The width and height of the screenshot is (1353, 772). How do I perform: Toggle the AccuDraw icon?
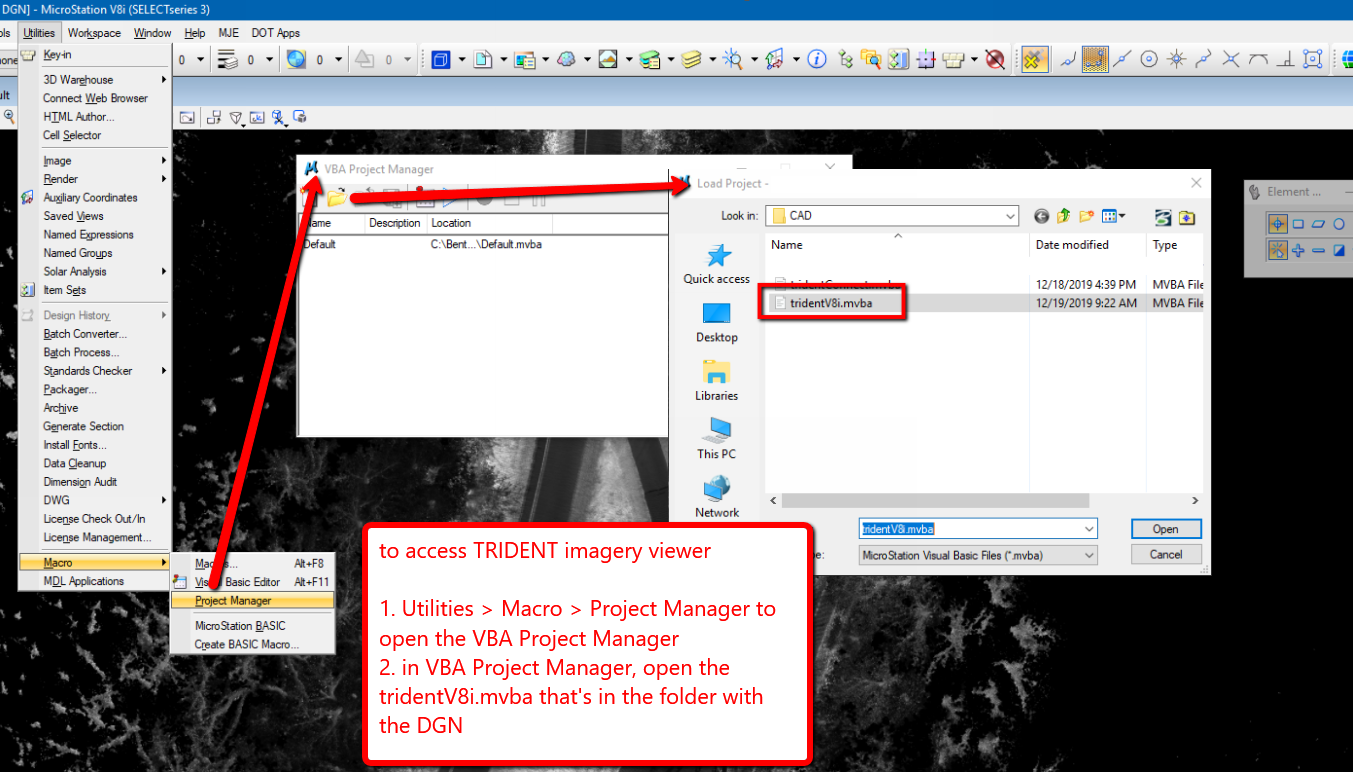[x=926, y=60]
